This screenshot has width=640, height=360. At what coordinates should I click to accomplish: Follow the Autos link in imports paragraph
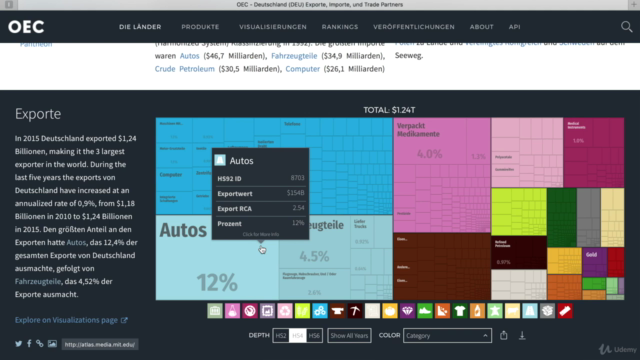(189, 56)
